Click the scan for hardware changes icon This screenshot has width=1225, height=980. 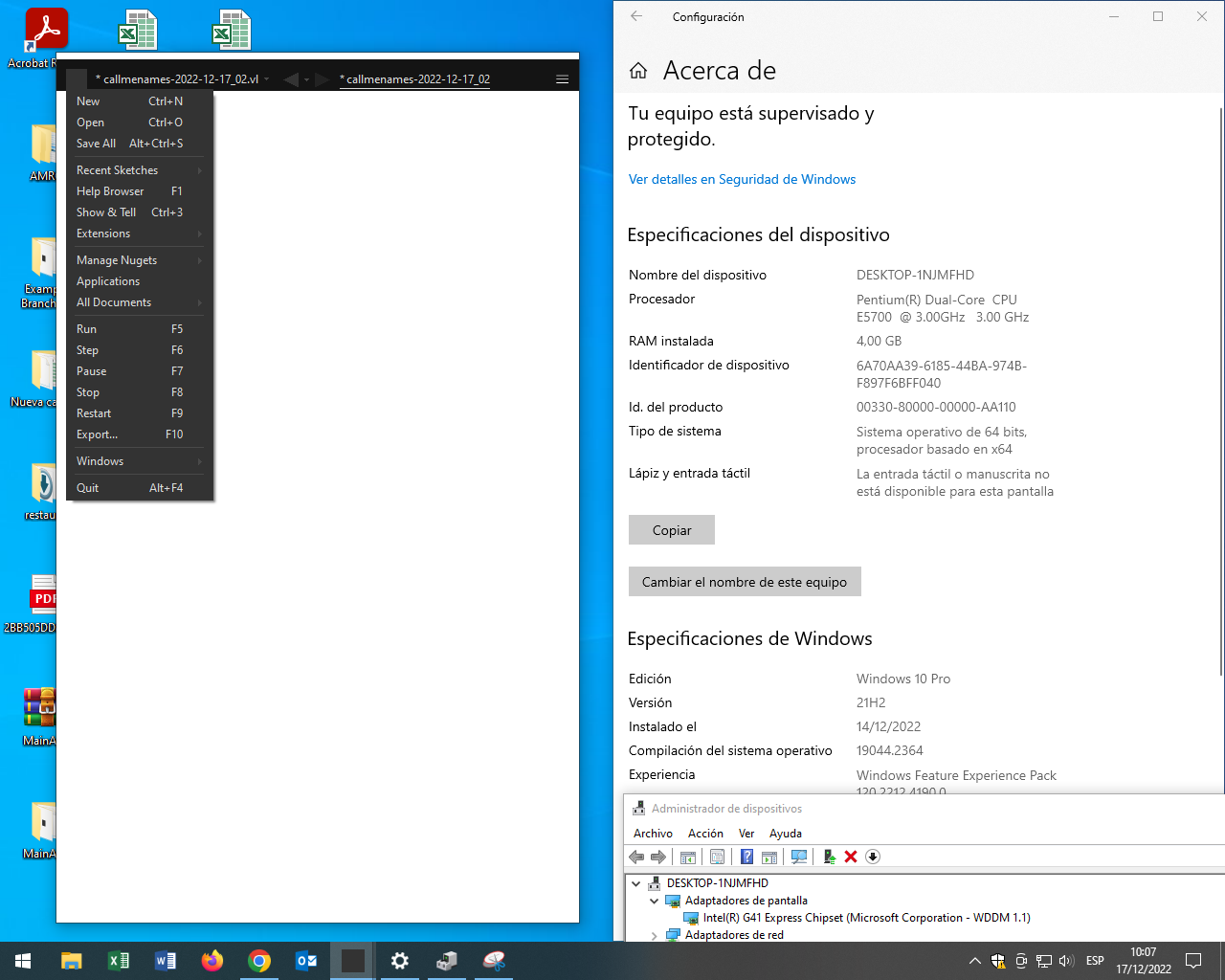click(x=799, y=857)
